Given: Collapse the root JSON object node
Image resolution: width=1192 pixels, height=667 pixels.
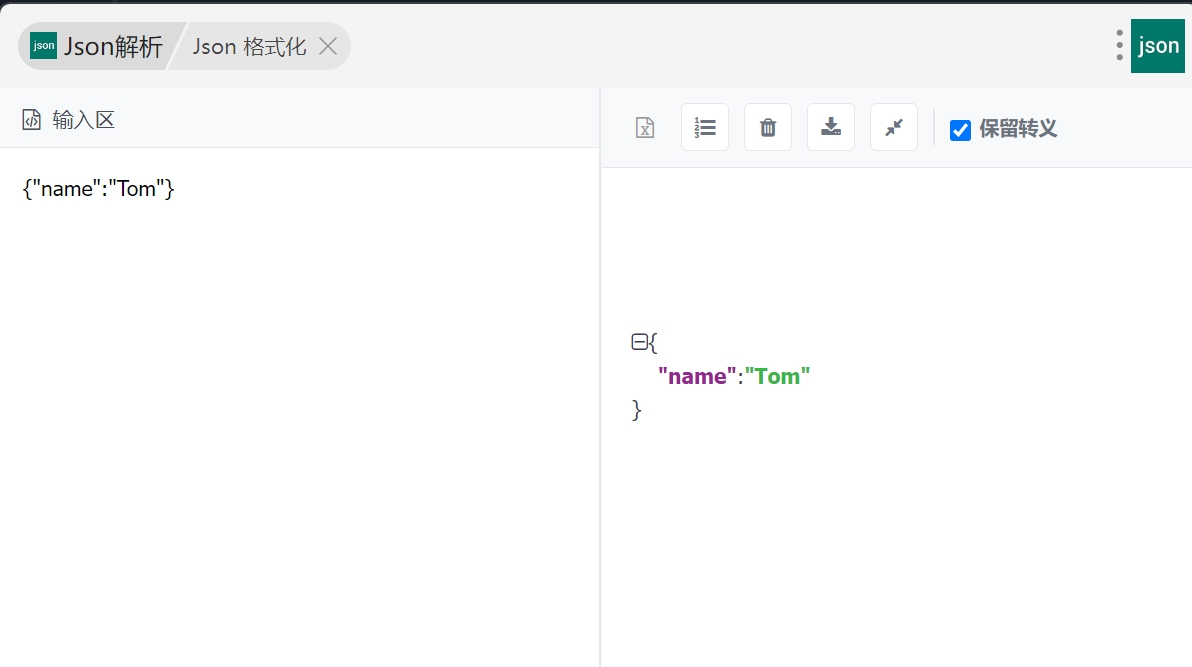Looking at the screenshot, I should [x=639, y=342].
